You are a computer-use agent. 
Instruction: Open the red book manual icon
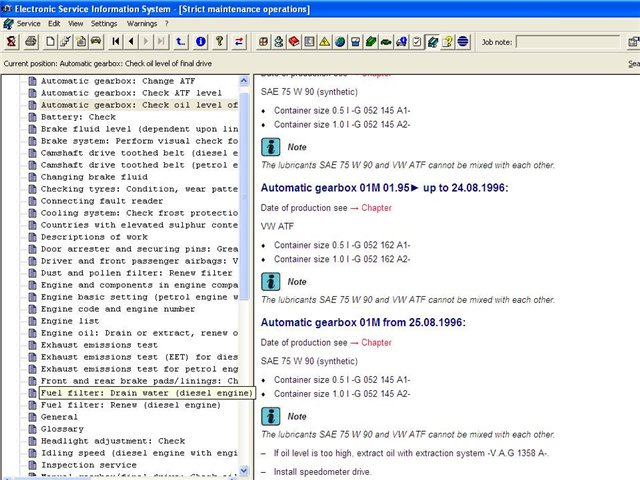point(294,42)
